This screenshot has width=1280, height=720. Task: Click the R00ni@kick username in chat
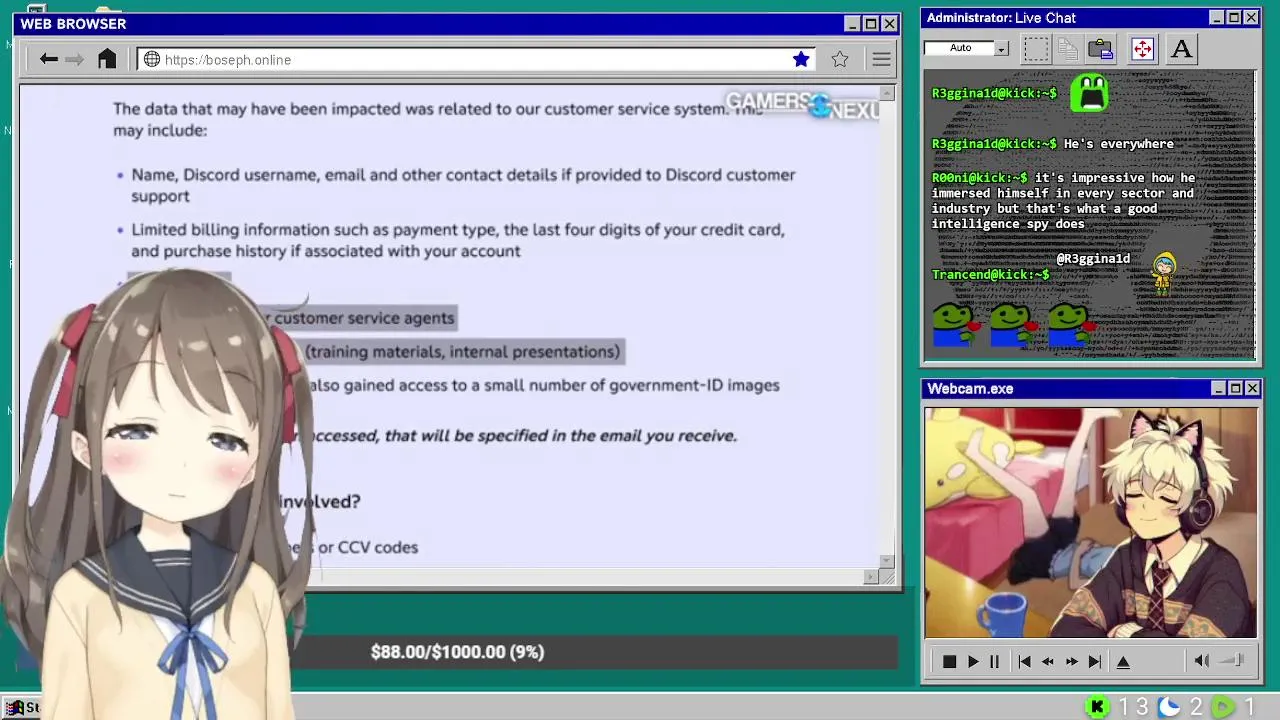(x=979, y=178)
